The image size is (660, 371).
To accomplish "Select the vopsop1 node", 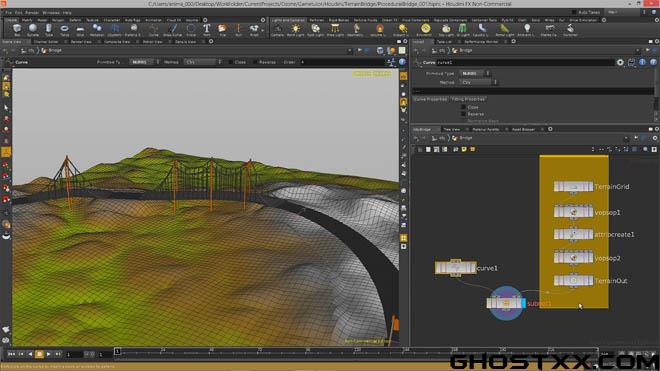I will (573, 212).
